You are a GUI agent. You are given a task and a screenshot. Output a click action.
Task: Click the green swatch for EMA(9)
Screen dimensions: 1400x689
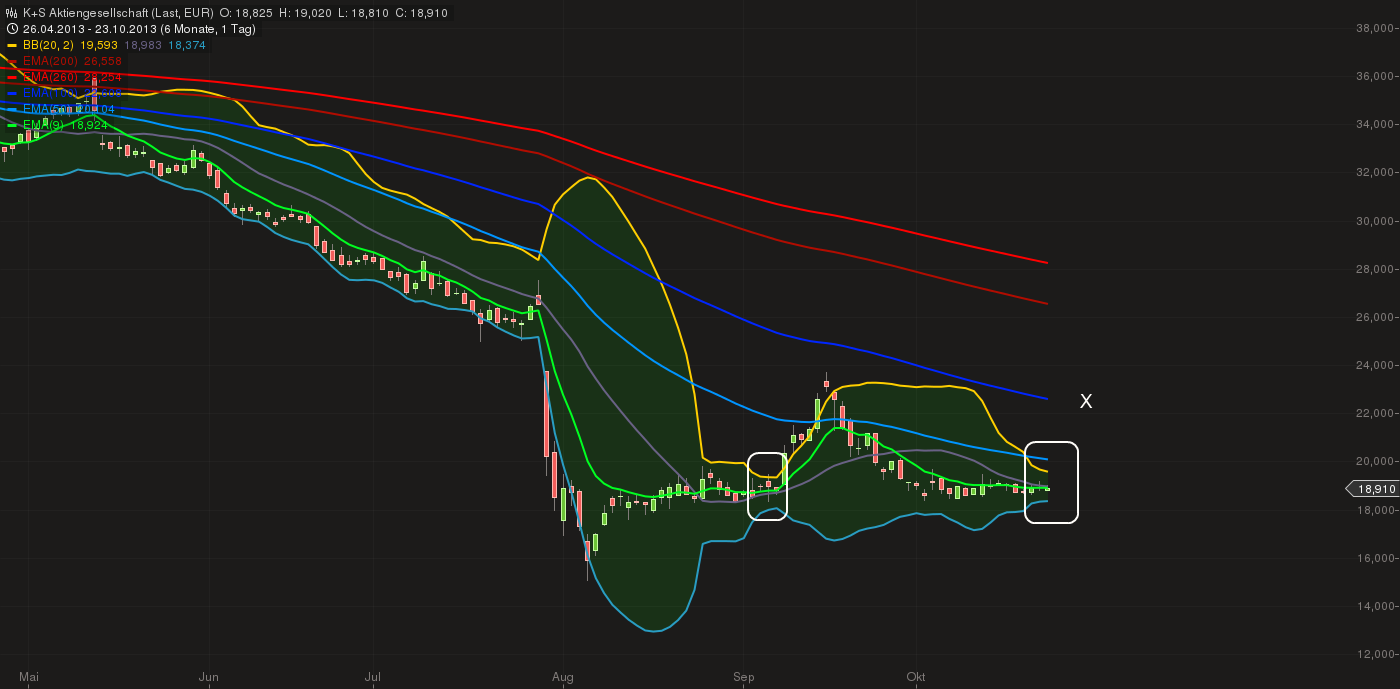pos(12,126)
